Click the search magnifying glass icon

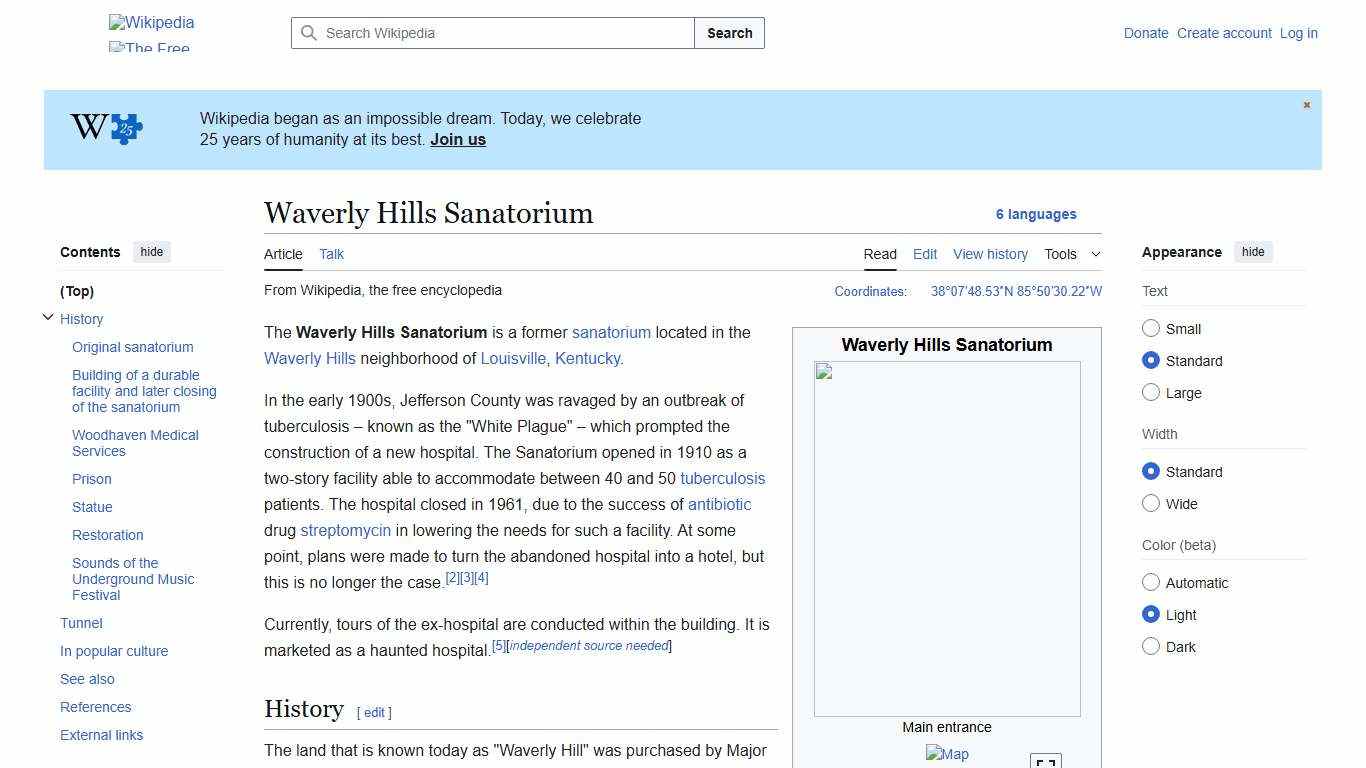[310, 33]
